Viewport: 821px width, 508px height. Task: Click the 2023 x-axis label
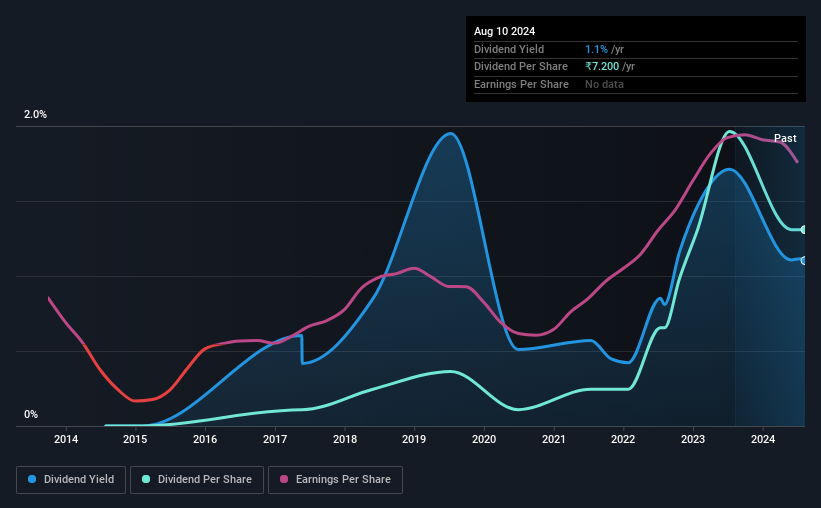[x=693, y=439]
